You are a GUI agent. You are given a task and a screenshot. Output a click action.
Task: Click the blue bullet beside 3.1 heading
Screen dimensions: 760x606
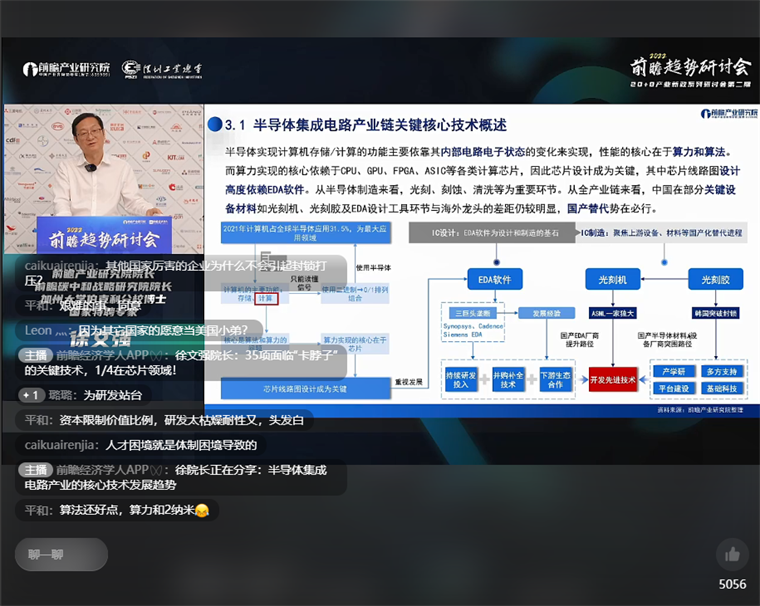[x=215, y=126]
